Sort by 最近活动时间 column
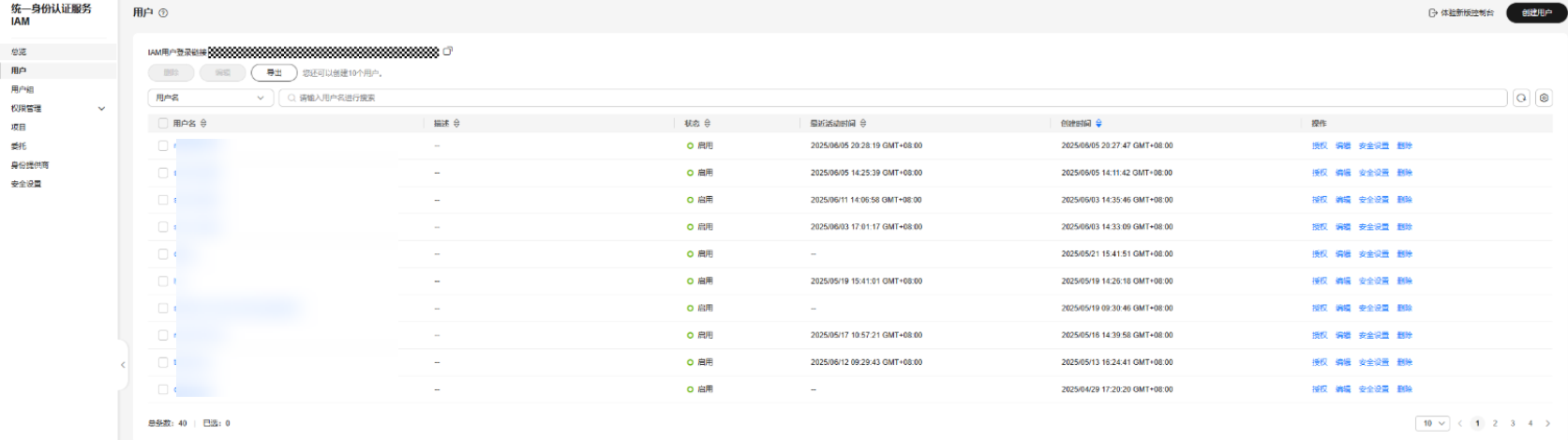 coord(863,124)
